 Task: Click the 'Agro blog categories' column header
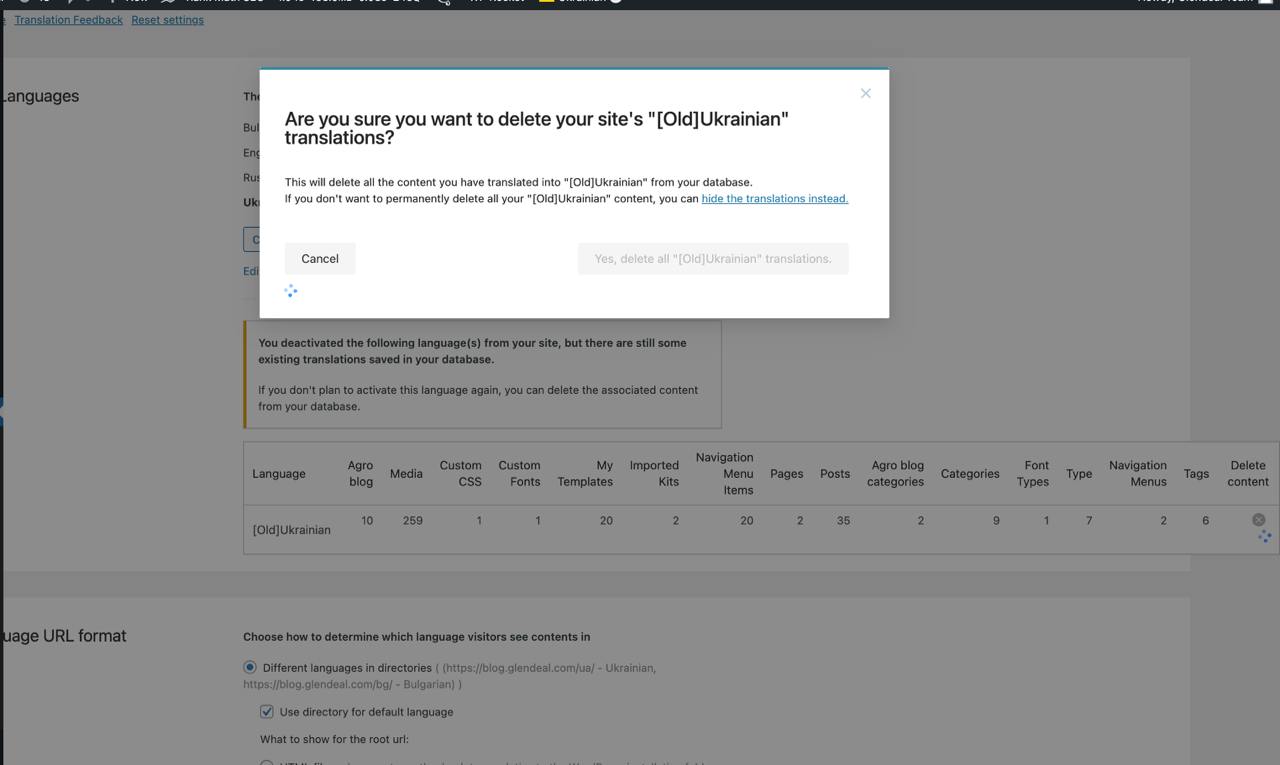[896, 474]
